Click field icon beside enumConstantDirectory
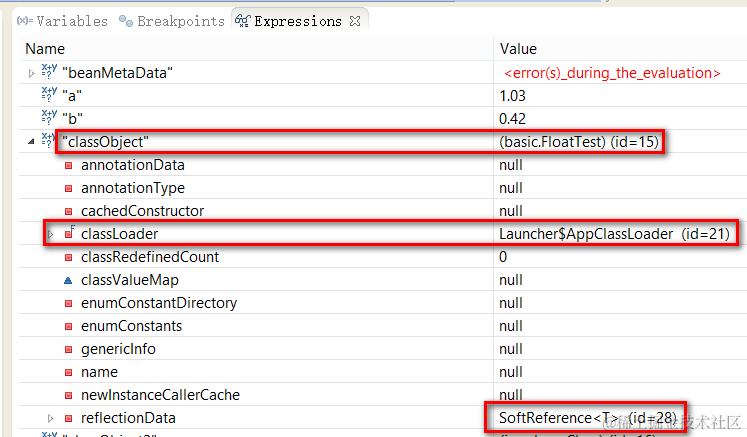Image resolution: width=747 pixels, height=437 pixels. point(69,303)
